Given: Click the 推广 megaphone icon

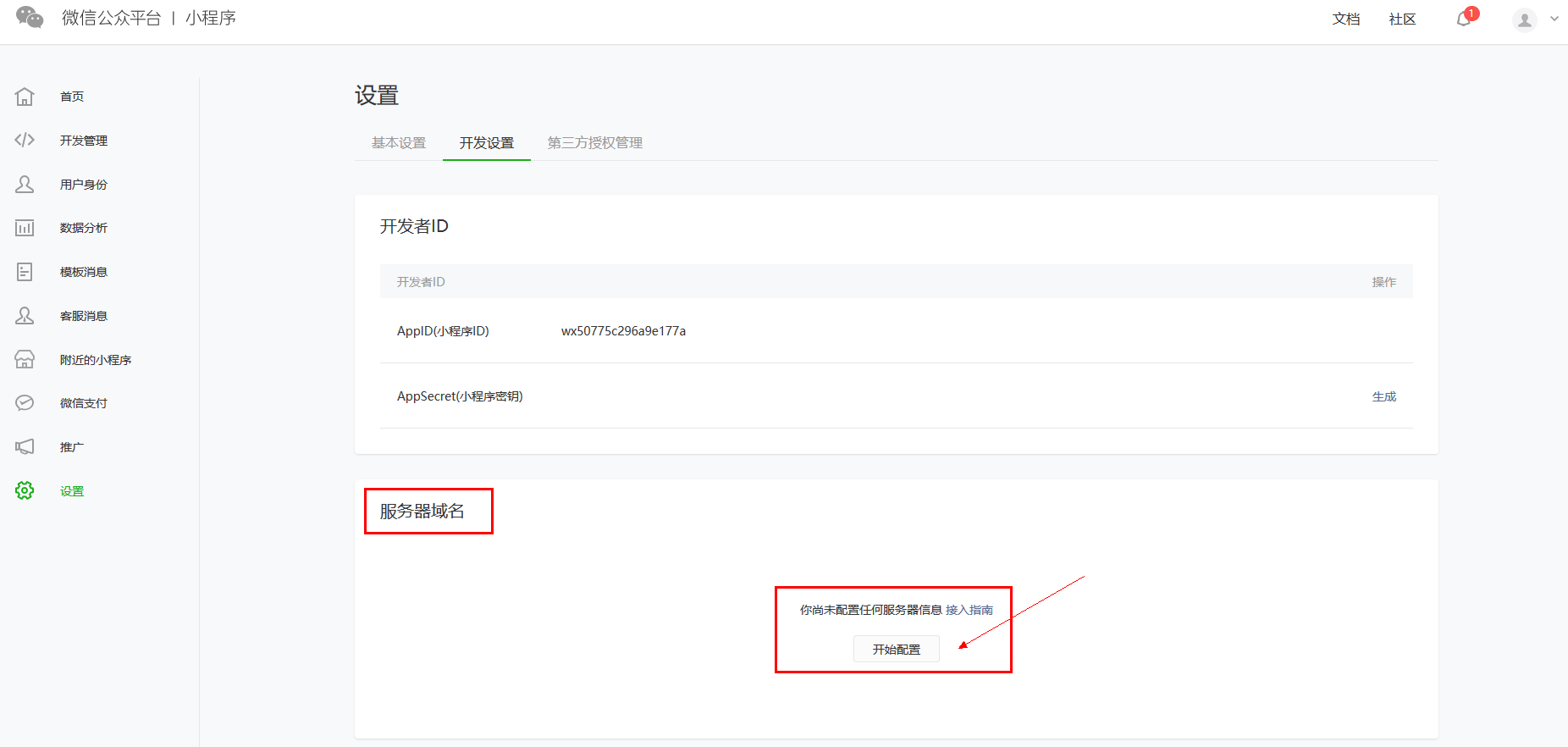Looking at the screenshot, I should tap(25, 447).
